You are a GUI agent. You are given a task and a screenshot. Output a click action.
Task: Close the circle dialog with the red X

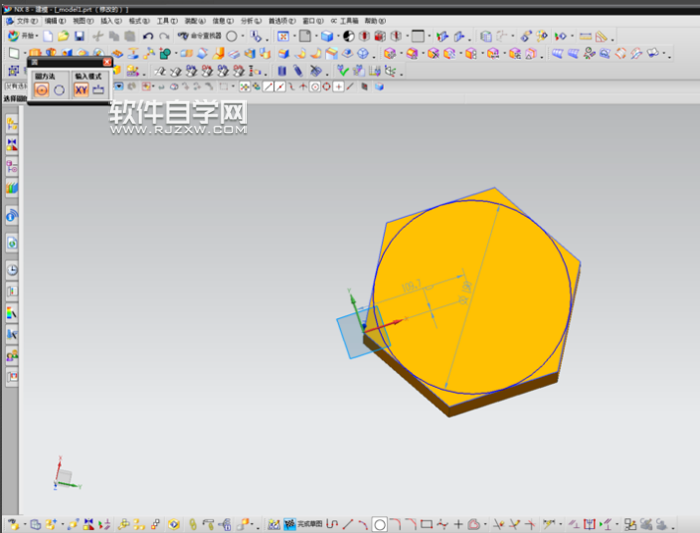click(107, 62)
